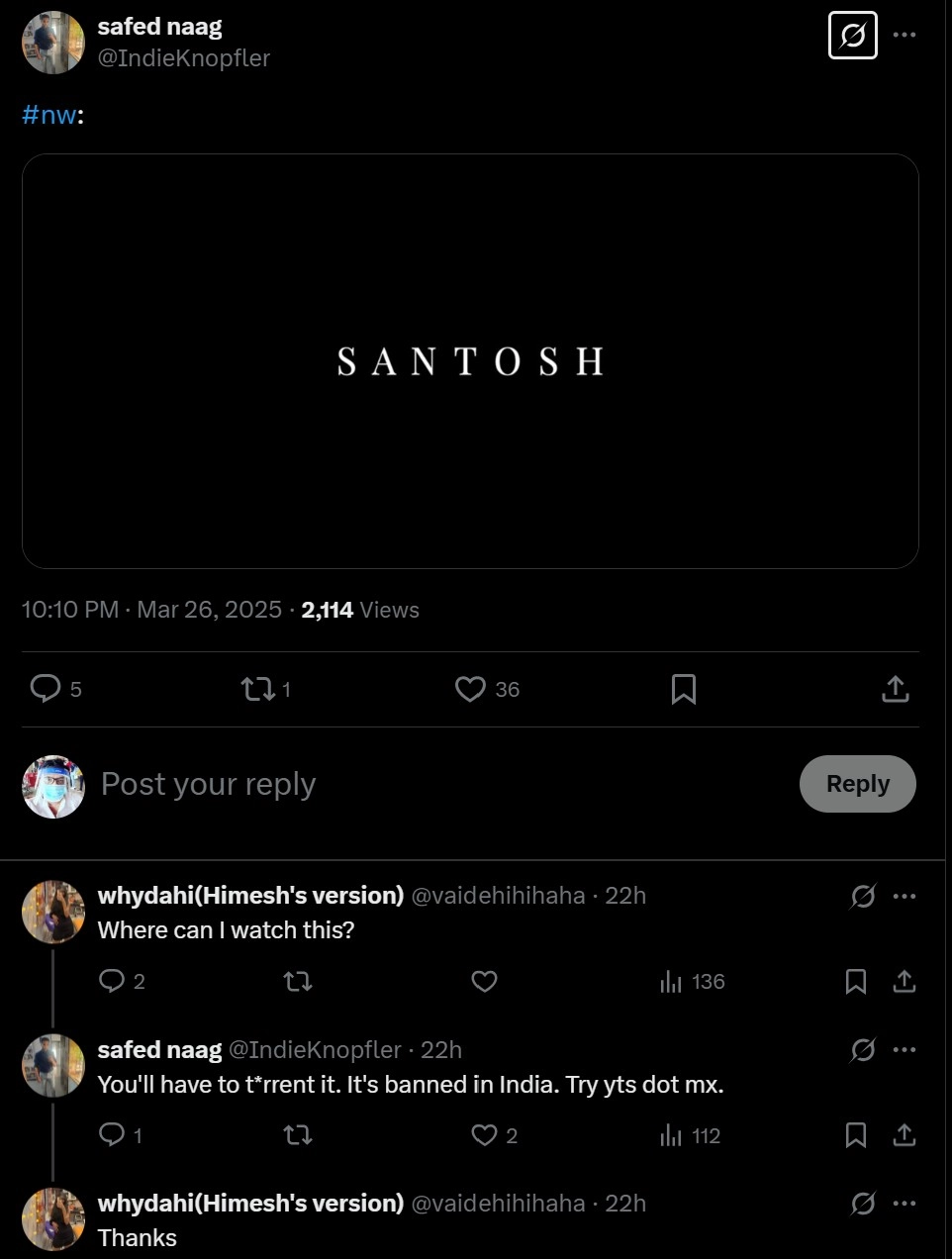The height and width of the screenshot is (1259, 952).
Task: Open @IndieKnopfler profile from post header
Action: click(183, 58)
